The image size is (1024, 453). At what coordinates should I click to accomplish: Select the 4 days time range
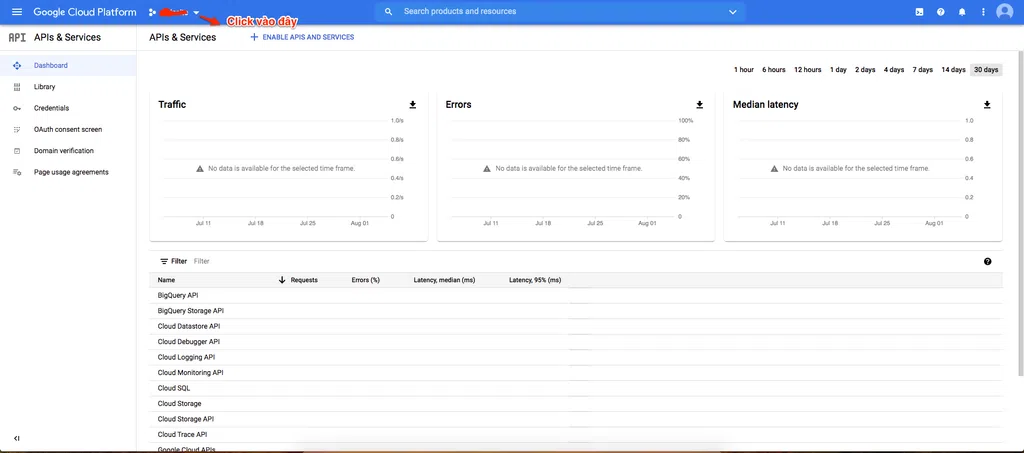894,70
